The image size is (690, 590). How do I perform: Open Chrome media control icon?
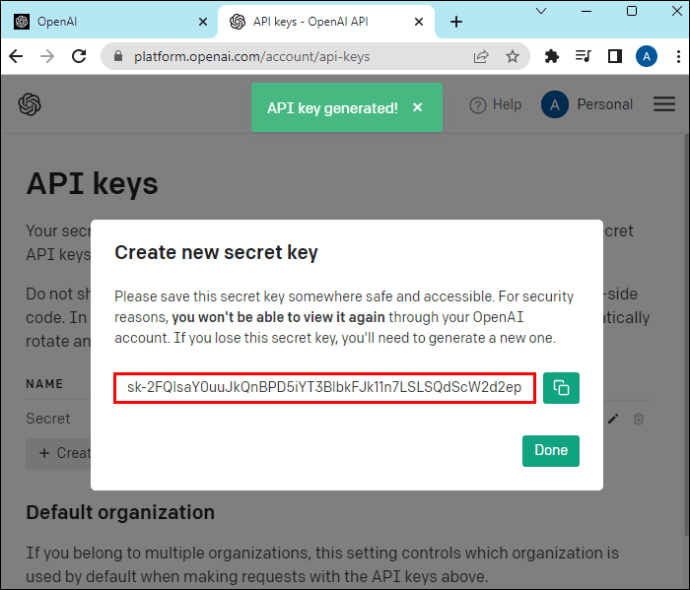[583, 57]
